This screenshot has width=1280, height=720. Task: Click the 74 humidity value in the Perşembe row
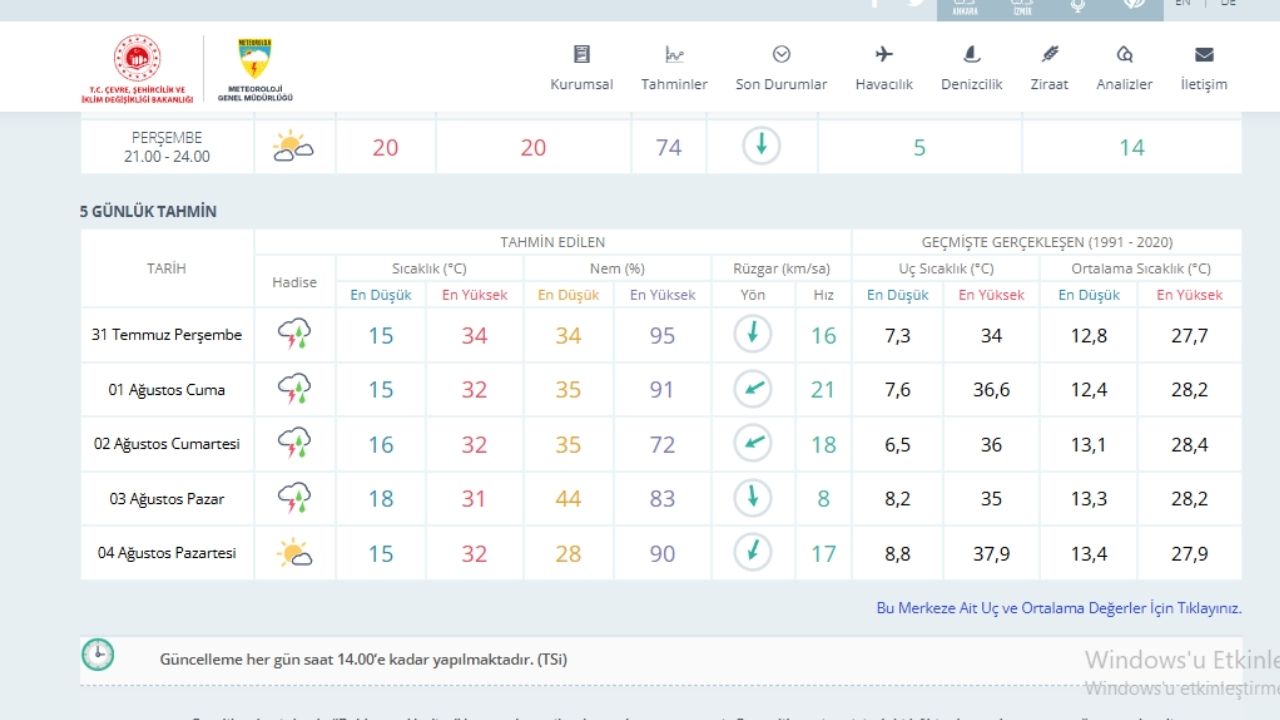pos(669,147)
